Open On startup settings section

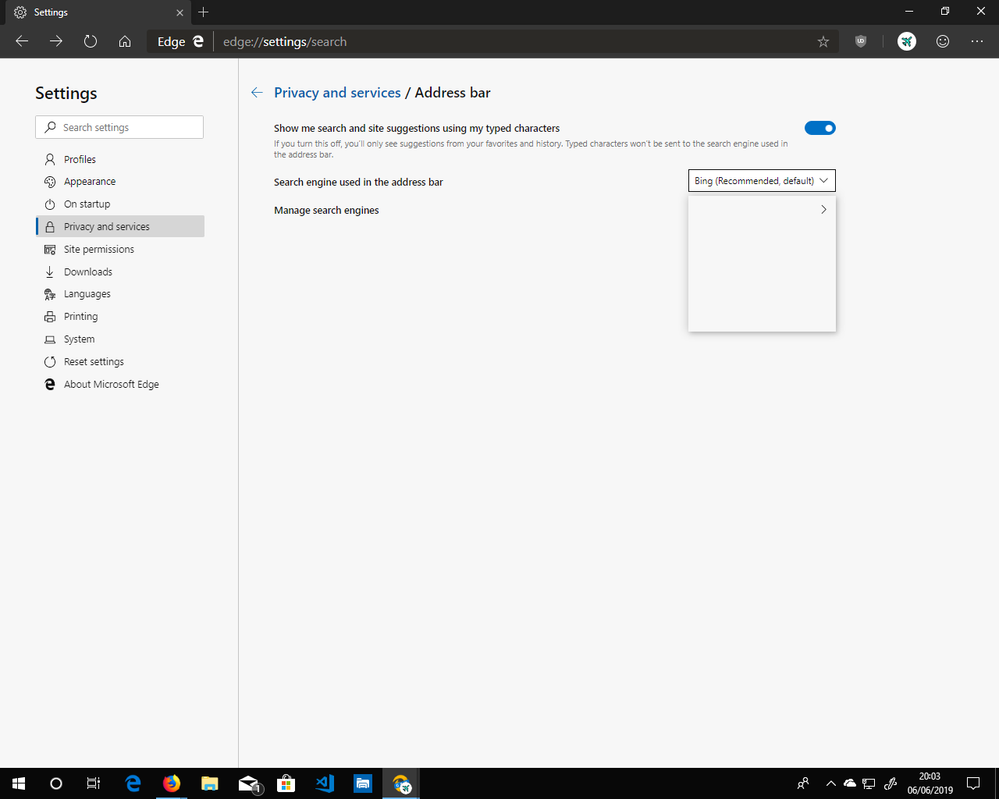point(120,204)
